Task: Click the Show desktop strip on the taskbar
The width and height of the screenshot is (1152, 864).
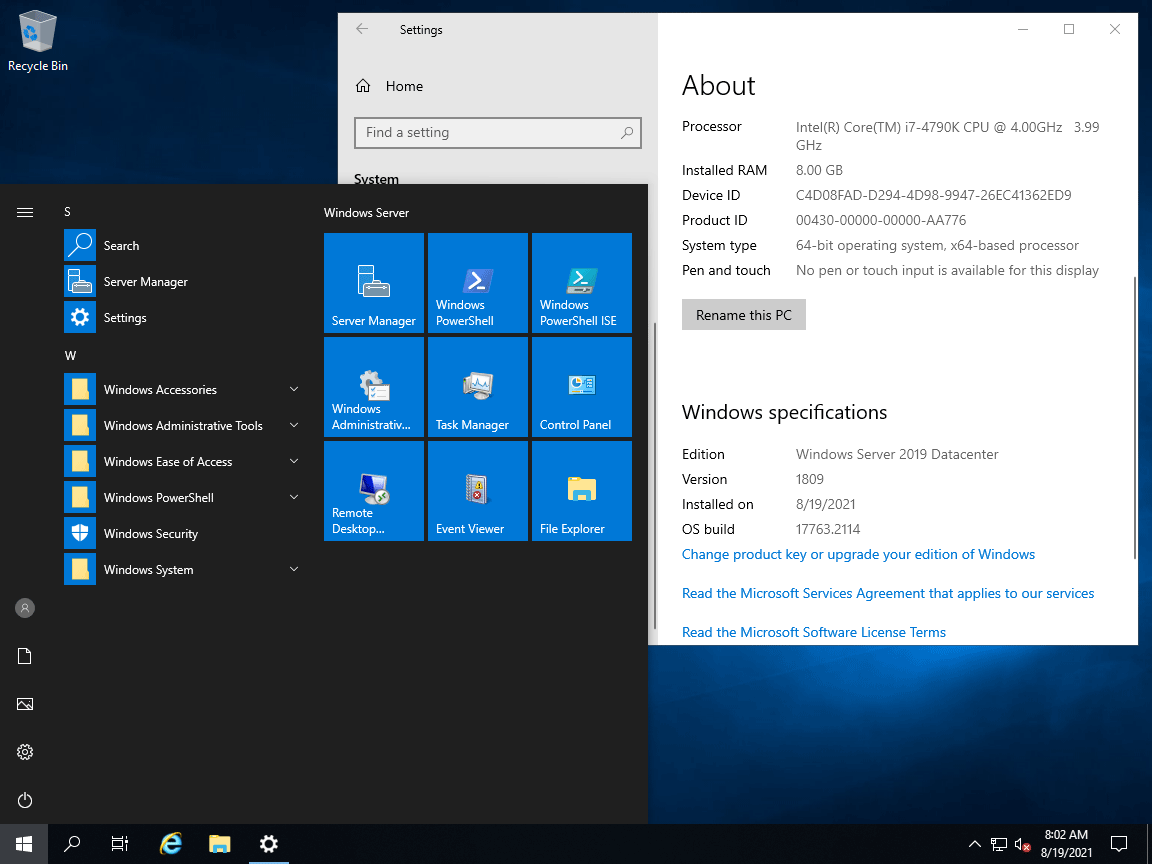Action: tap(1148, 843)
